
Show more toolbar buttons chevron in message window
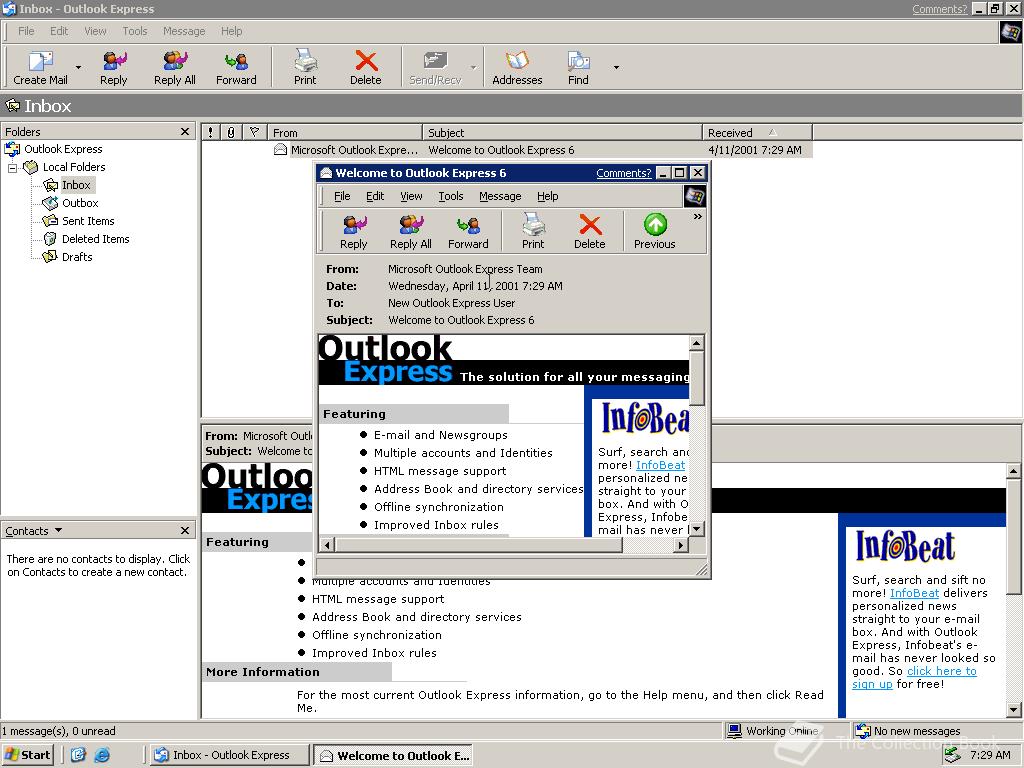pyautogui.click(x=697, y=217)
